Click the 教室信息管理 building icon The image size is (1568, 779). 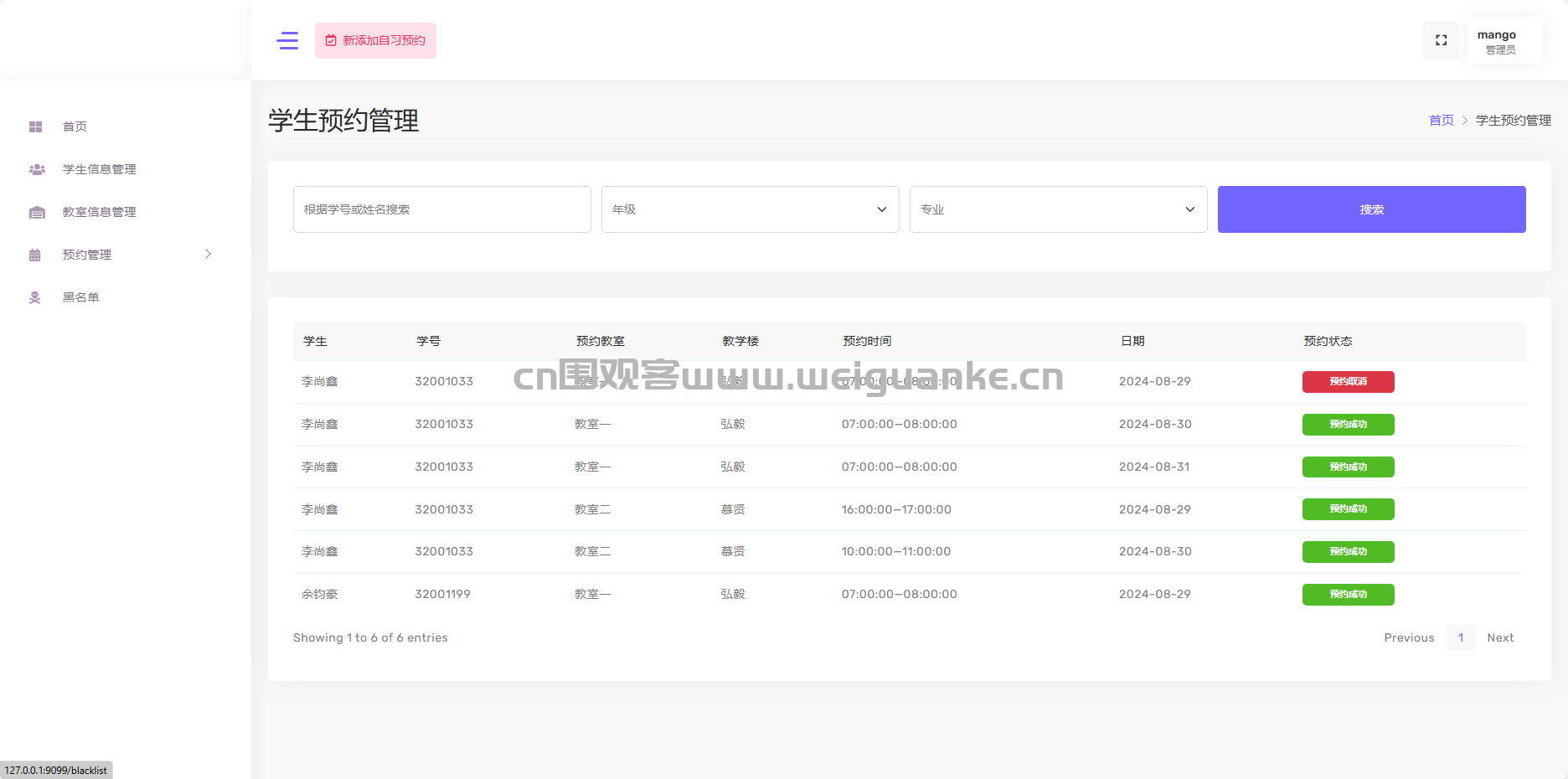tap(37, 212)
